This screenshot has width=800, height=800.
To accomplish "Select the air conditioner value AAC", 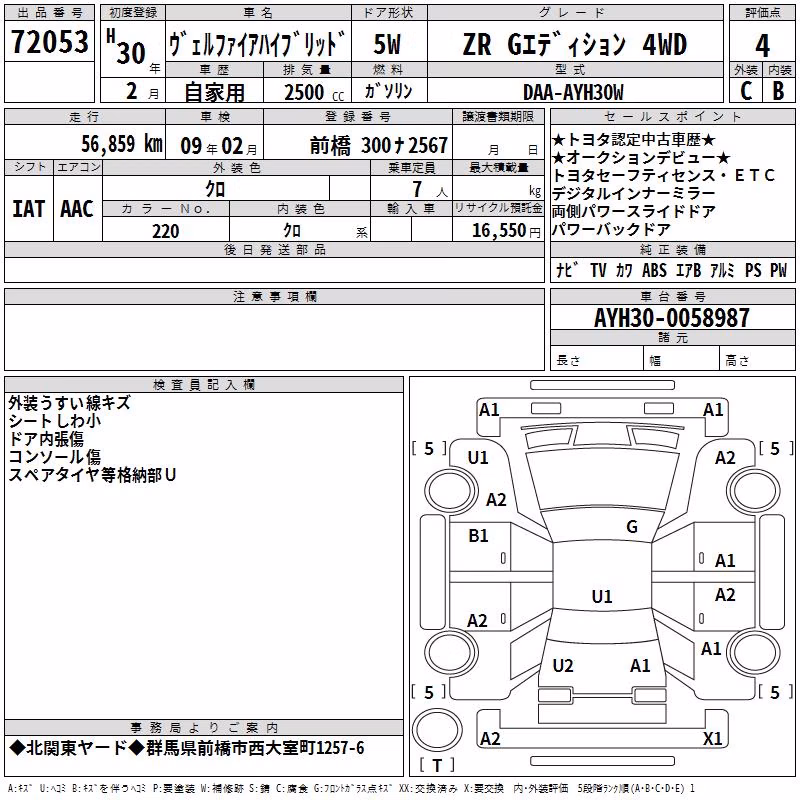I will tap(77, 209).
